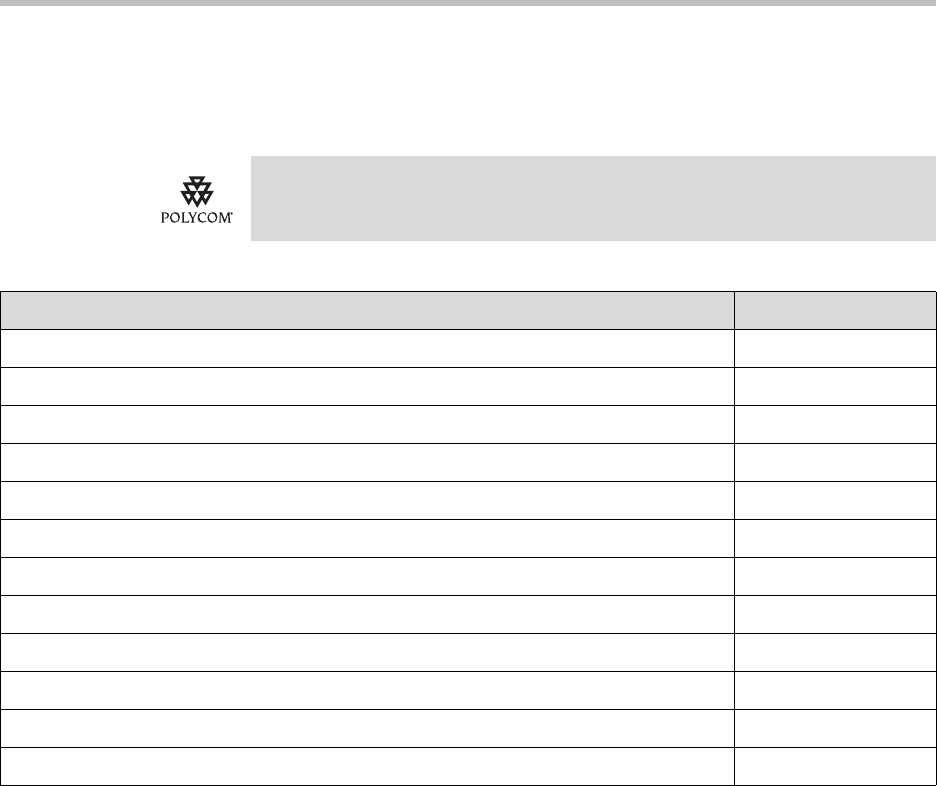Select the wide left header cell of the table
The image size is (937, 786).
[367, 310]
